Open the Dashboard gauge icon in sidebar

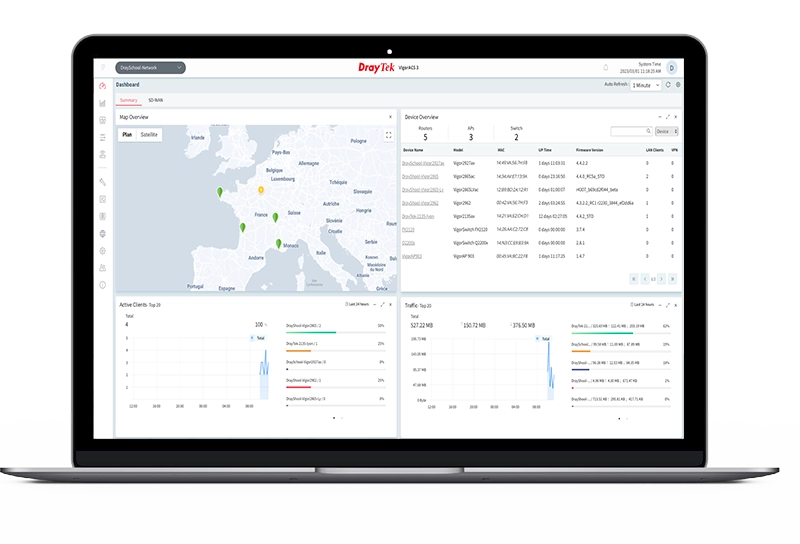click(x=103, y=86)
